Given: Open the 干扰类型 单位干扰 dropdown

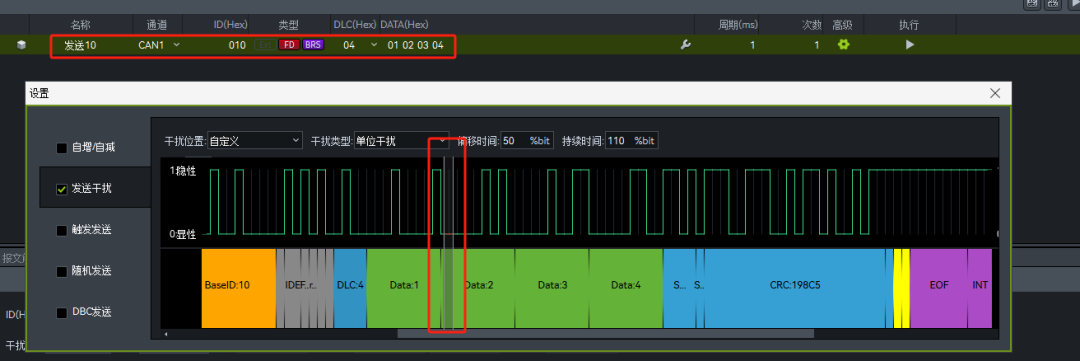Looking at the screenshot, I should 402,141.
